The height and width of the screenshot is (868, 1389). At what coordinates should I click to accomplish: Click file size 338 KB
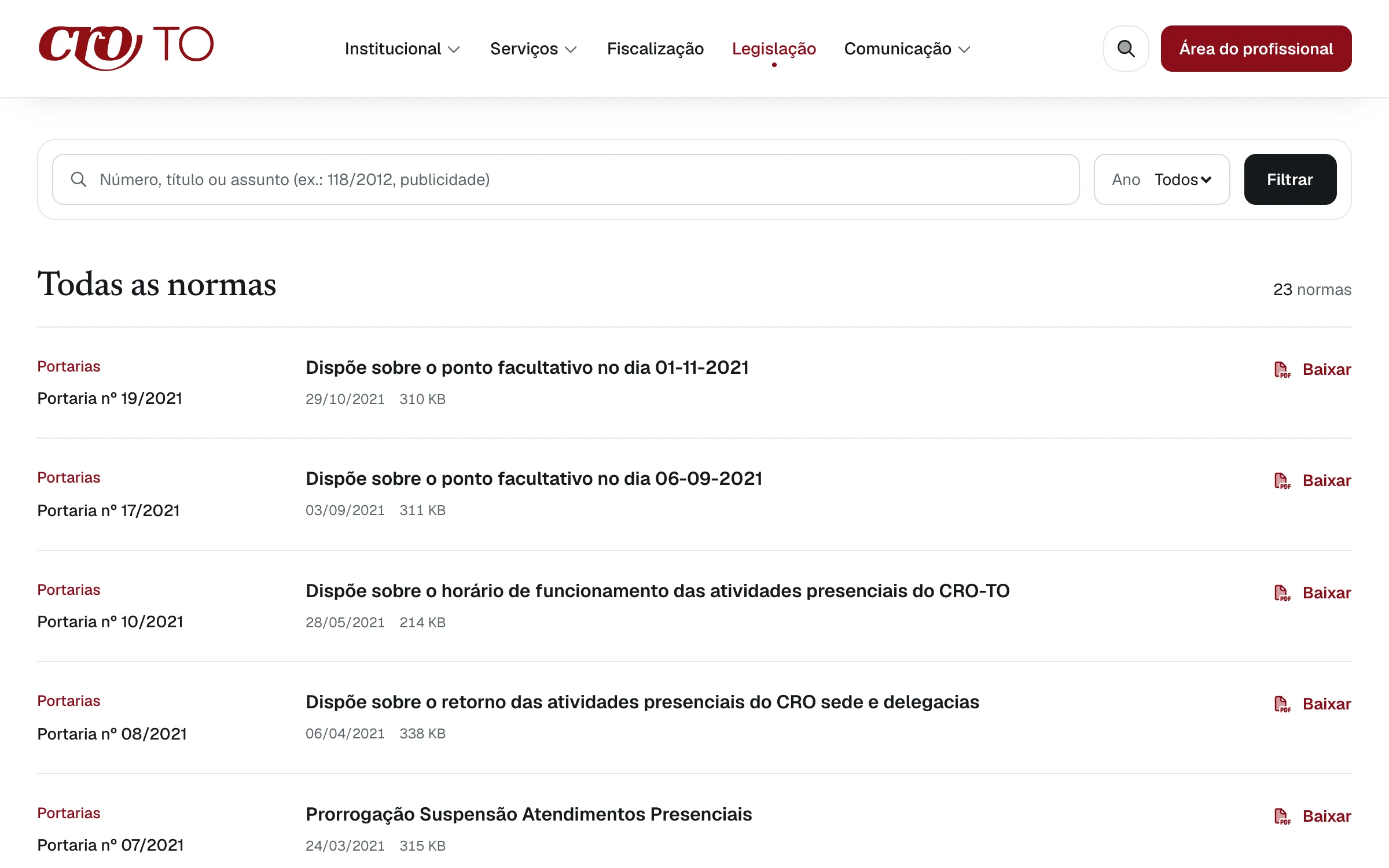coord(422,734)
